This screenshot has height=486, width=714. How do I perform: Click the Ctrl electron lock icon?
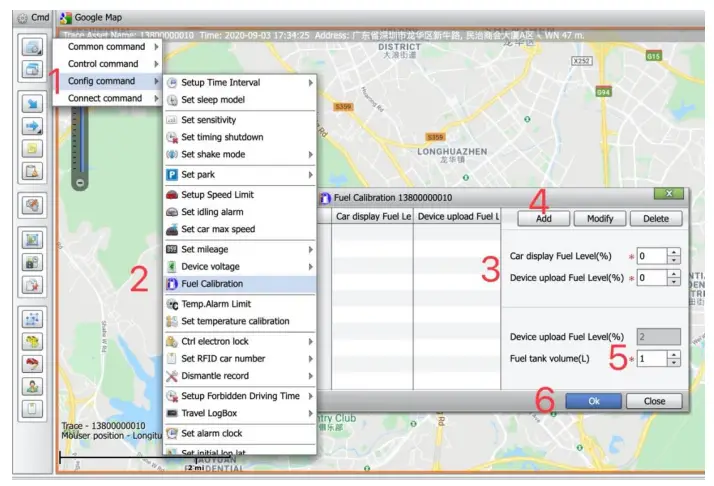tap(172, 341)
